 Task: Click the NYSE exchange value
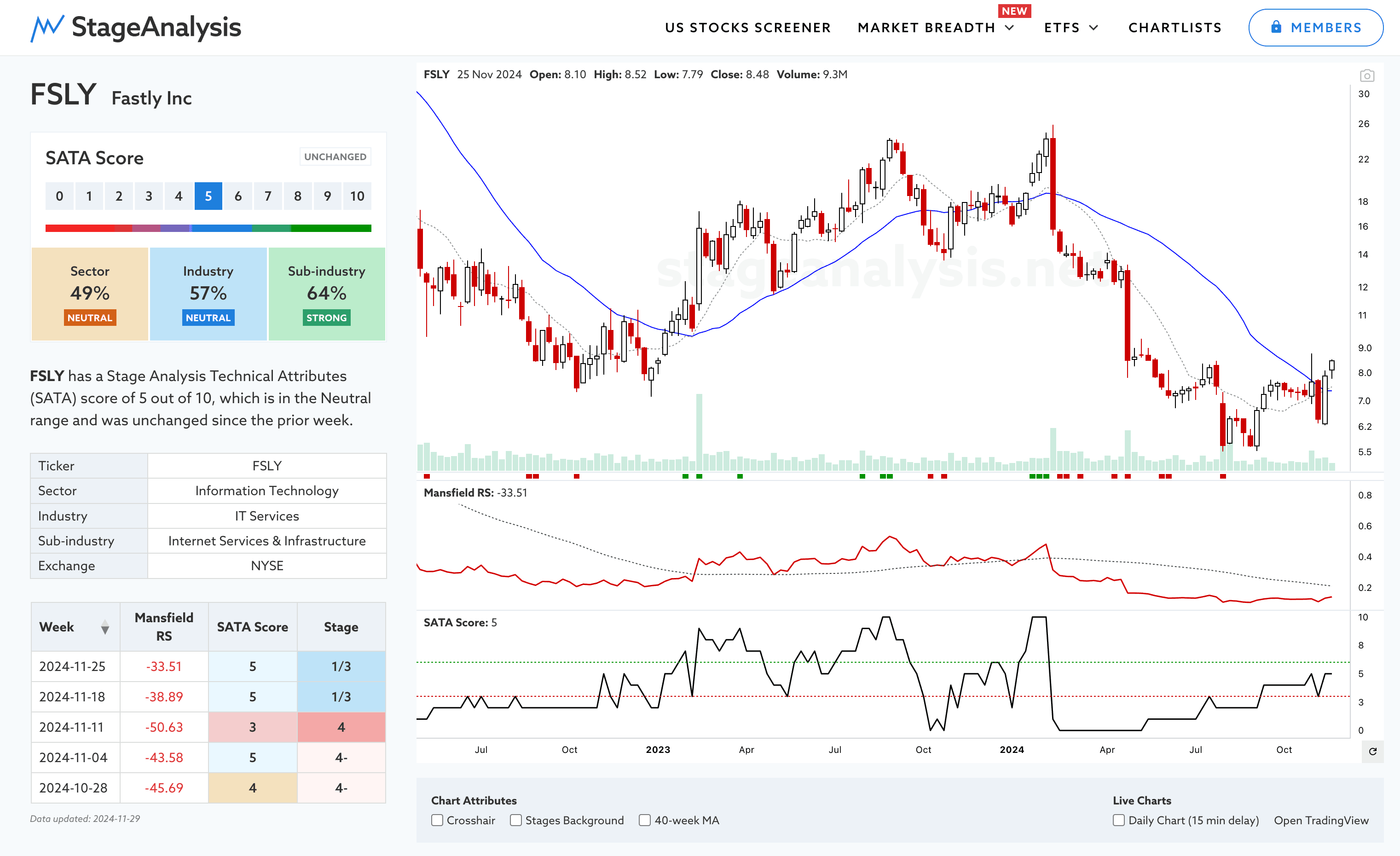coord(266,566)
